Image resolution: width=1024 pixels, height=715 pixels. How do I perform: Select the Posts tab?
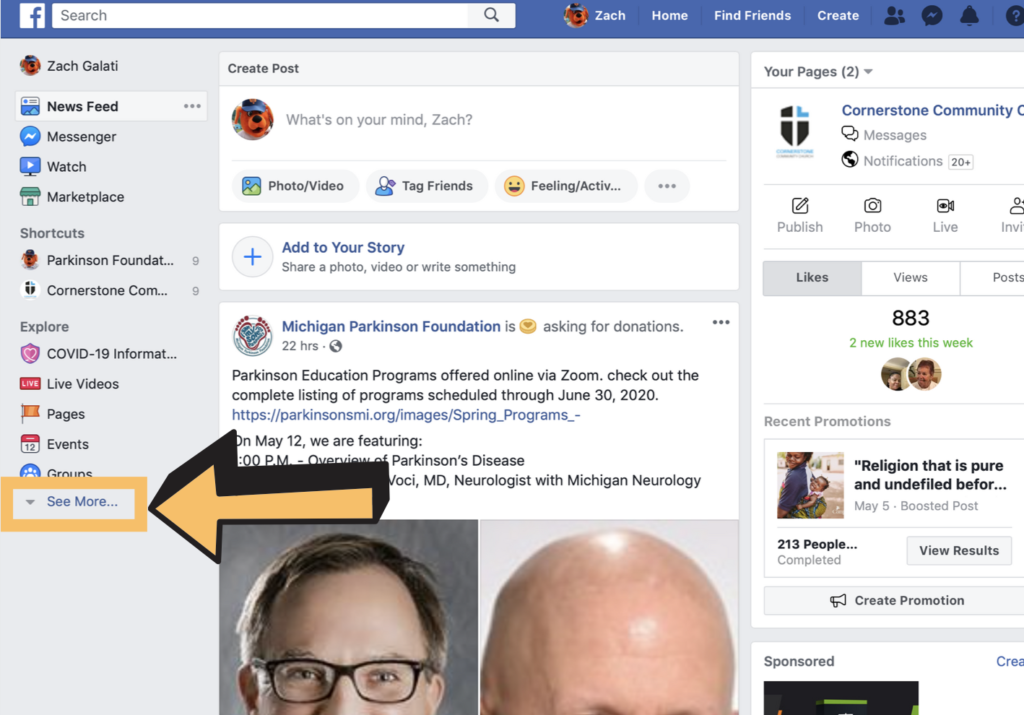[x=993, y=278]
